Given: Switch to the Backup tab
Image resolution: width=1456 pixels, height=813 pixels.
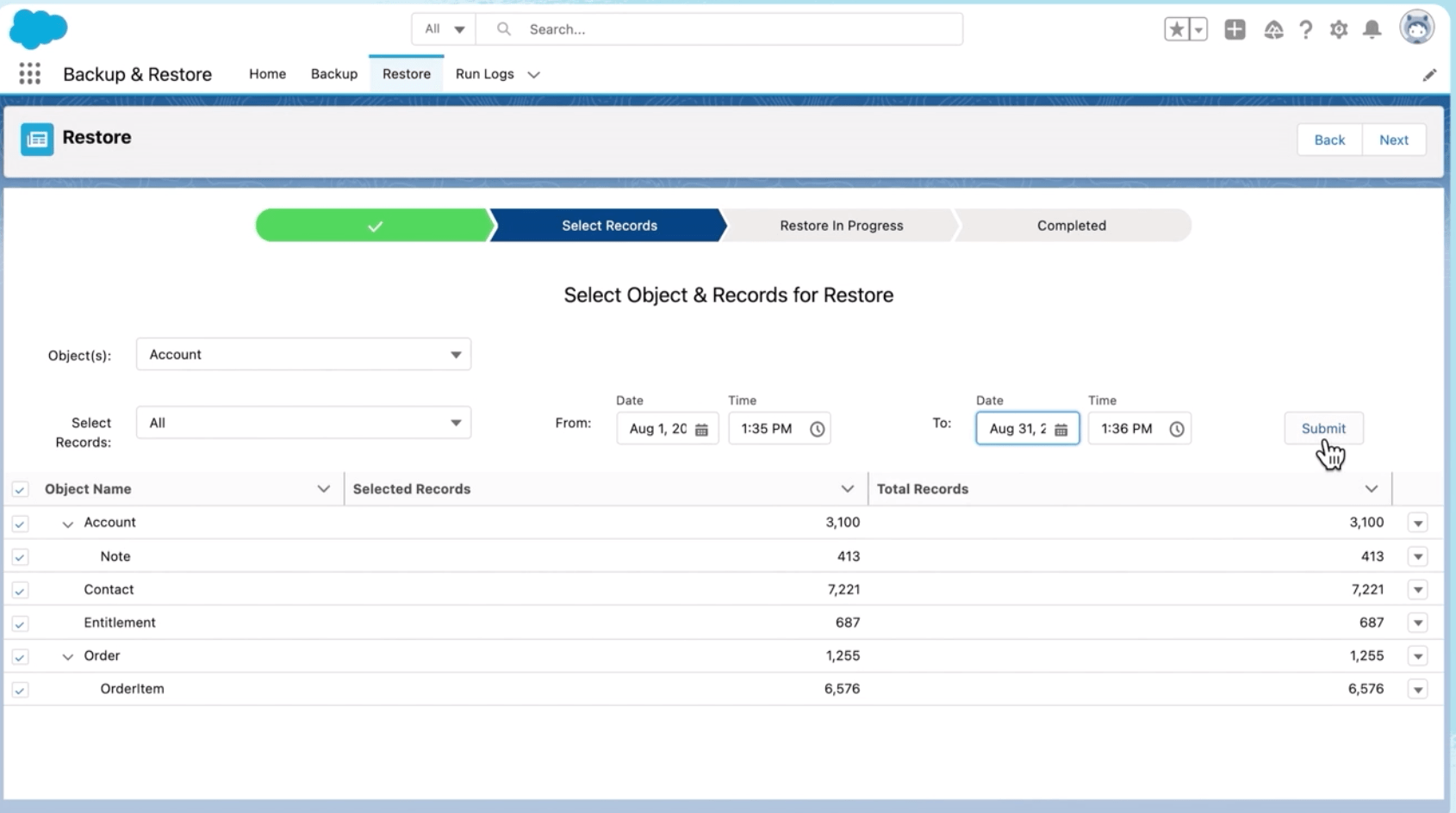Looking at the screenshot, I should 334,74.
